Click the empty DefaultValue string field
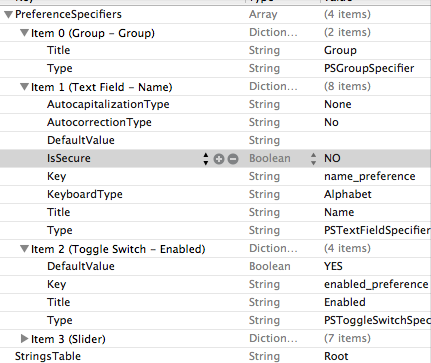Image resolution: width=431 pixels, height=363 pixels. pos(375,140)
